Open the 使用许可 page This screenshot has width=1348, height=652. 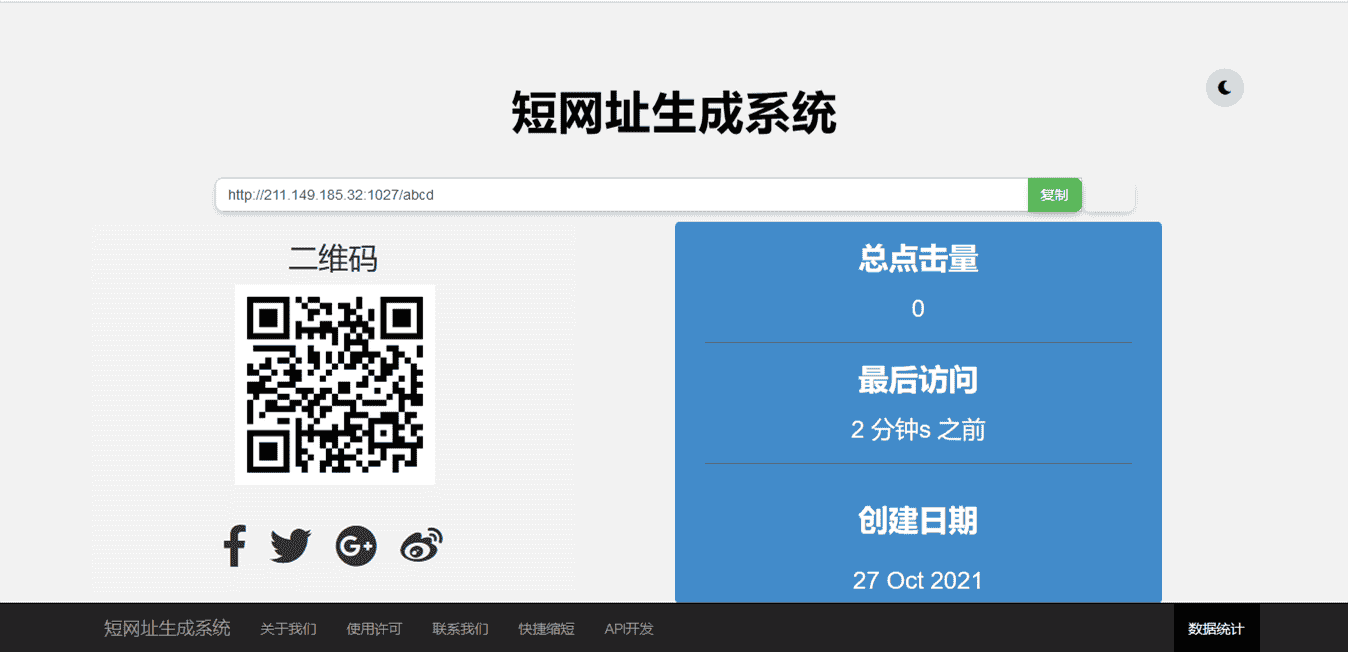tap(374, 629)
